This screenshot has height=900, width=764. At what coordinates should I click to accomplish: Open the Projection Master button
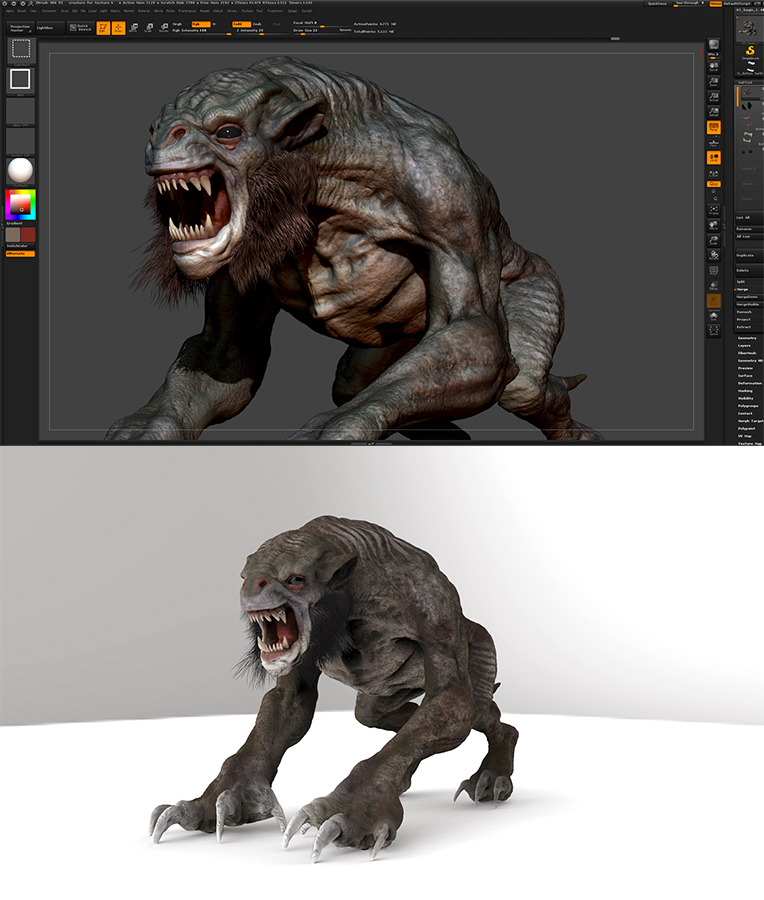pyautogui.click(x=20, y=28)
